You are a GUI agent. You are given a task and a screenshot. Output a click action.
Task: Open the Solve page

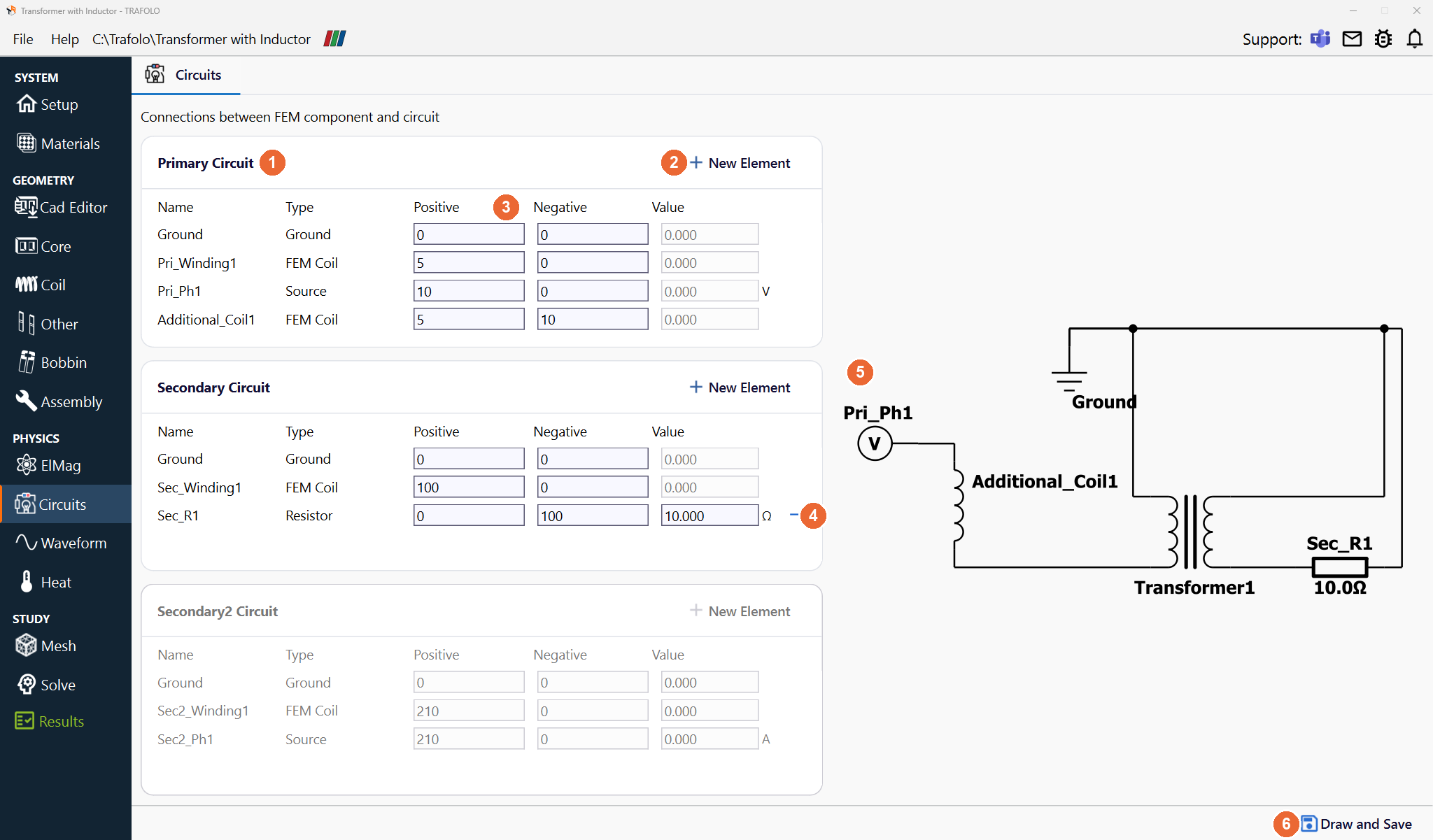[x=45, y=685]
